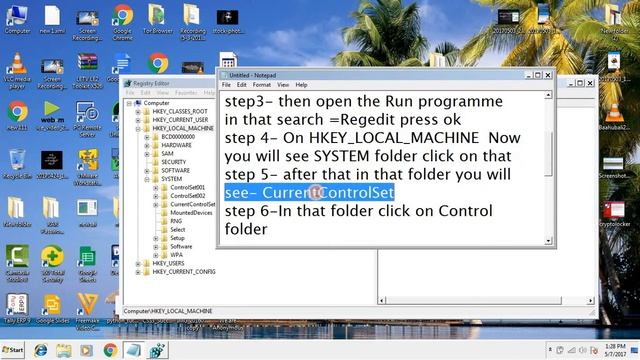Open the Baahubali2 VLC file icon
The height and width of the screenshot is (360, 640).
614,116
